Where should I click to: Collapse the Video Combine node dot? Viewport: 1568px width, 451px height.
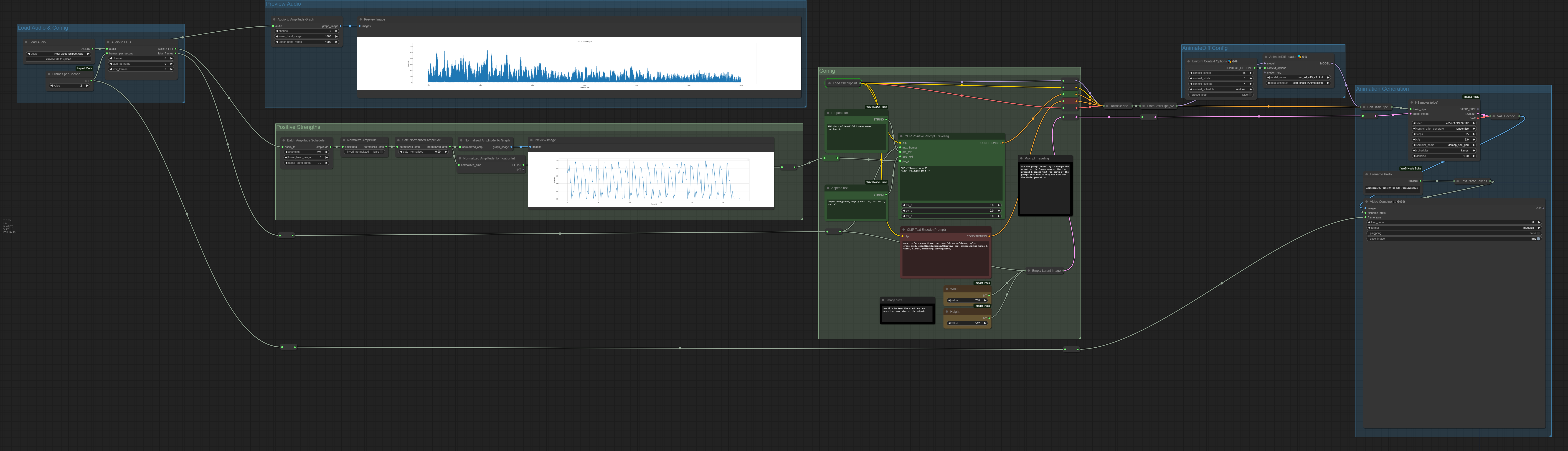1367,202
